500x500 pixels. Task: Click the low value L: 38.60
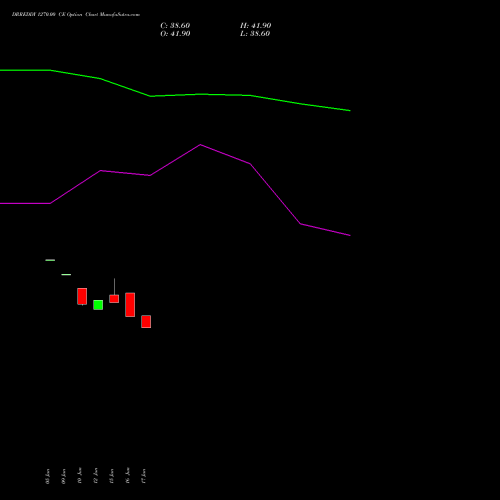[255, 34]
